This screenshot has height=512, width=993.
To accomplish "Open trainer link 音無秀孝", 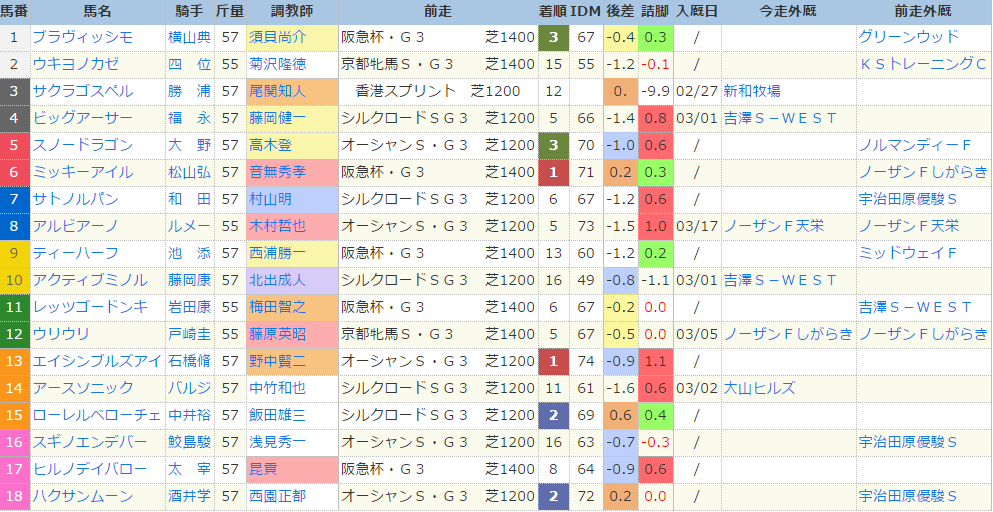I will (x=278, y=172).
